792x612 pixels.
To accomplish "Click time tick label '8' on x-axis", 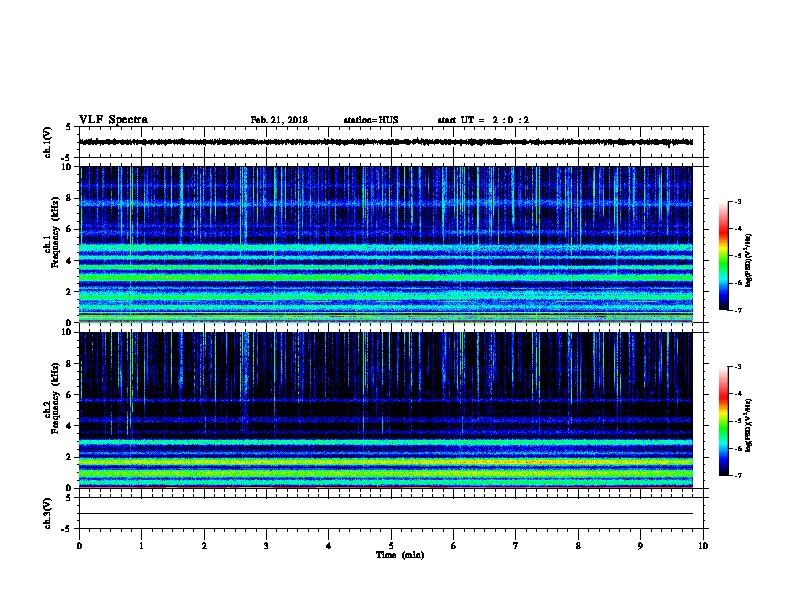I will (578, 546).
